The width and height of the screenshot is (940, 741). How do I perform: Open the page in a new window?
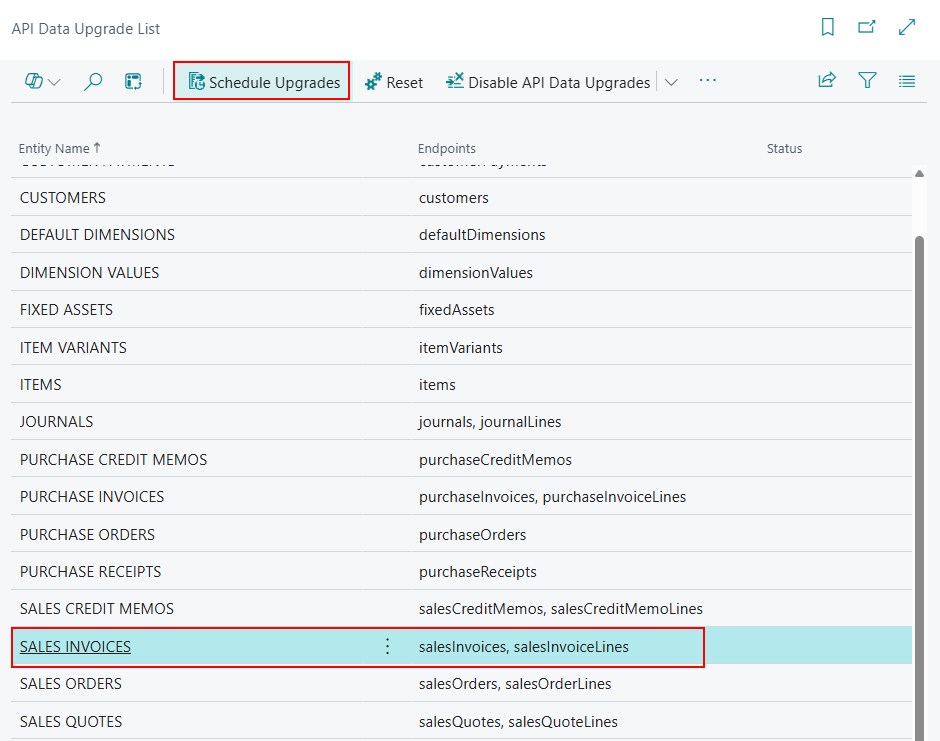click(x=866, y=28)
